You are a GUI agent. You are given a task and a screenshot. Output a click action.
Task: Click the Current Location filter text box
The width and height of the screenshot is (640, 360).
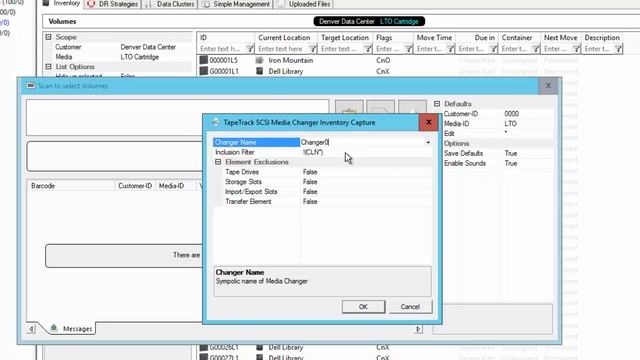coord(282,49)
